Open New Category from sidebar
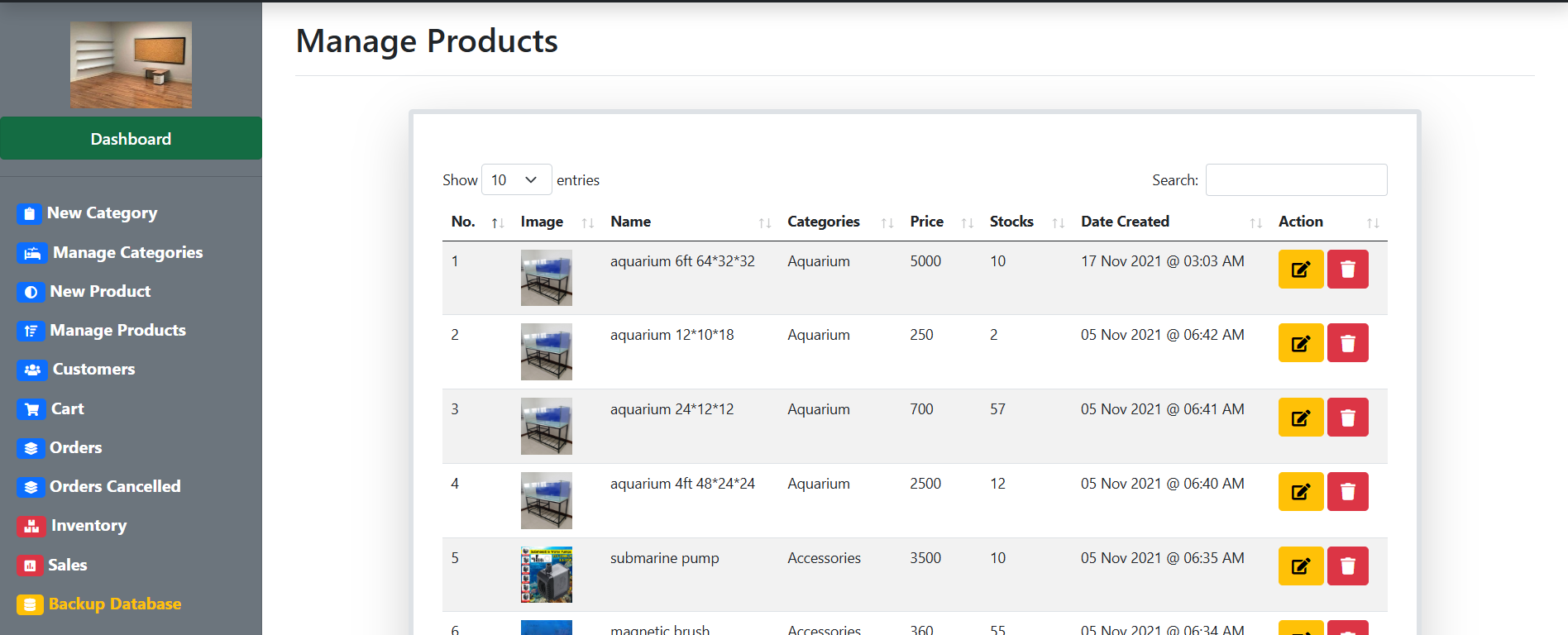The height and width of the screenshot is (635, 1568). 102,213
